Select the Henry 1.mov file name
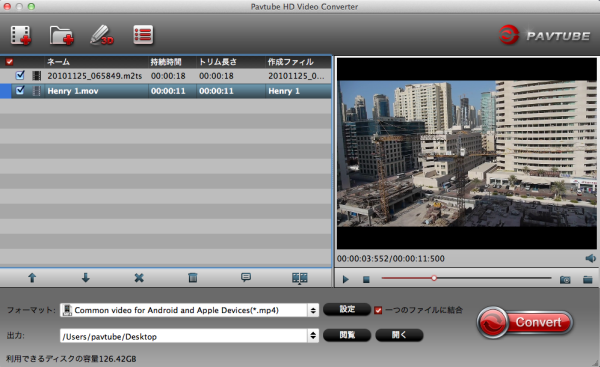Screen dimensions: 600x367 tap(73, 91)
